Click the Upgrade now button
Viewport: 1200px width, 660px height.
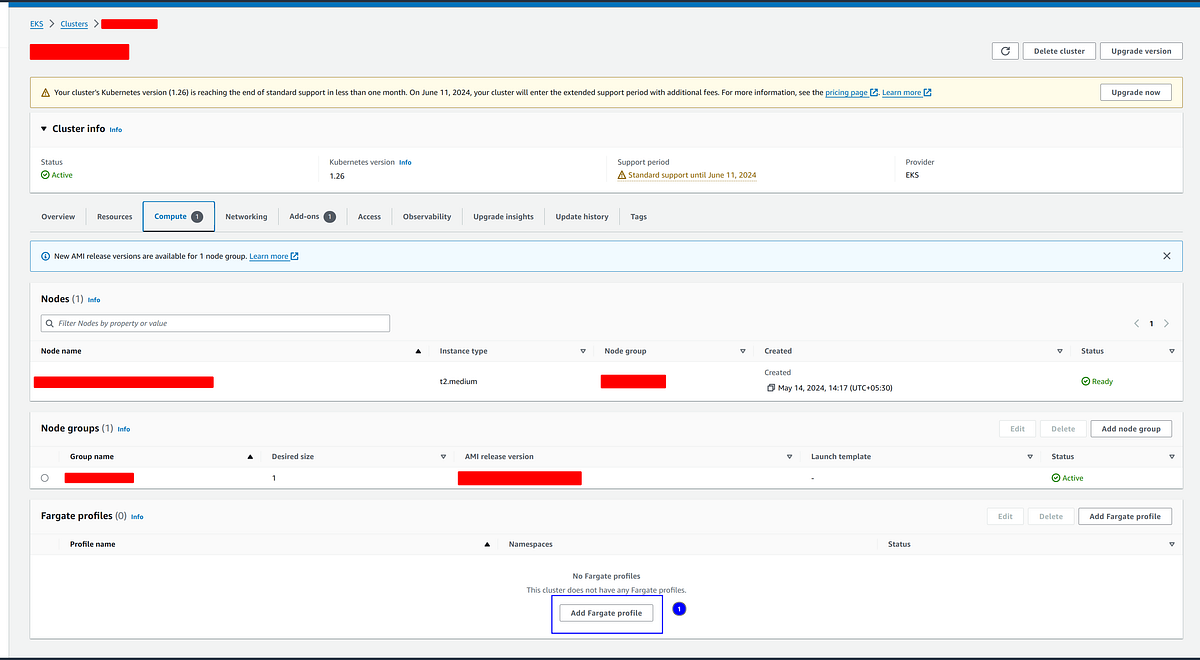pyautogui.click(x=1135, y=92)
